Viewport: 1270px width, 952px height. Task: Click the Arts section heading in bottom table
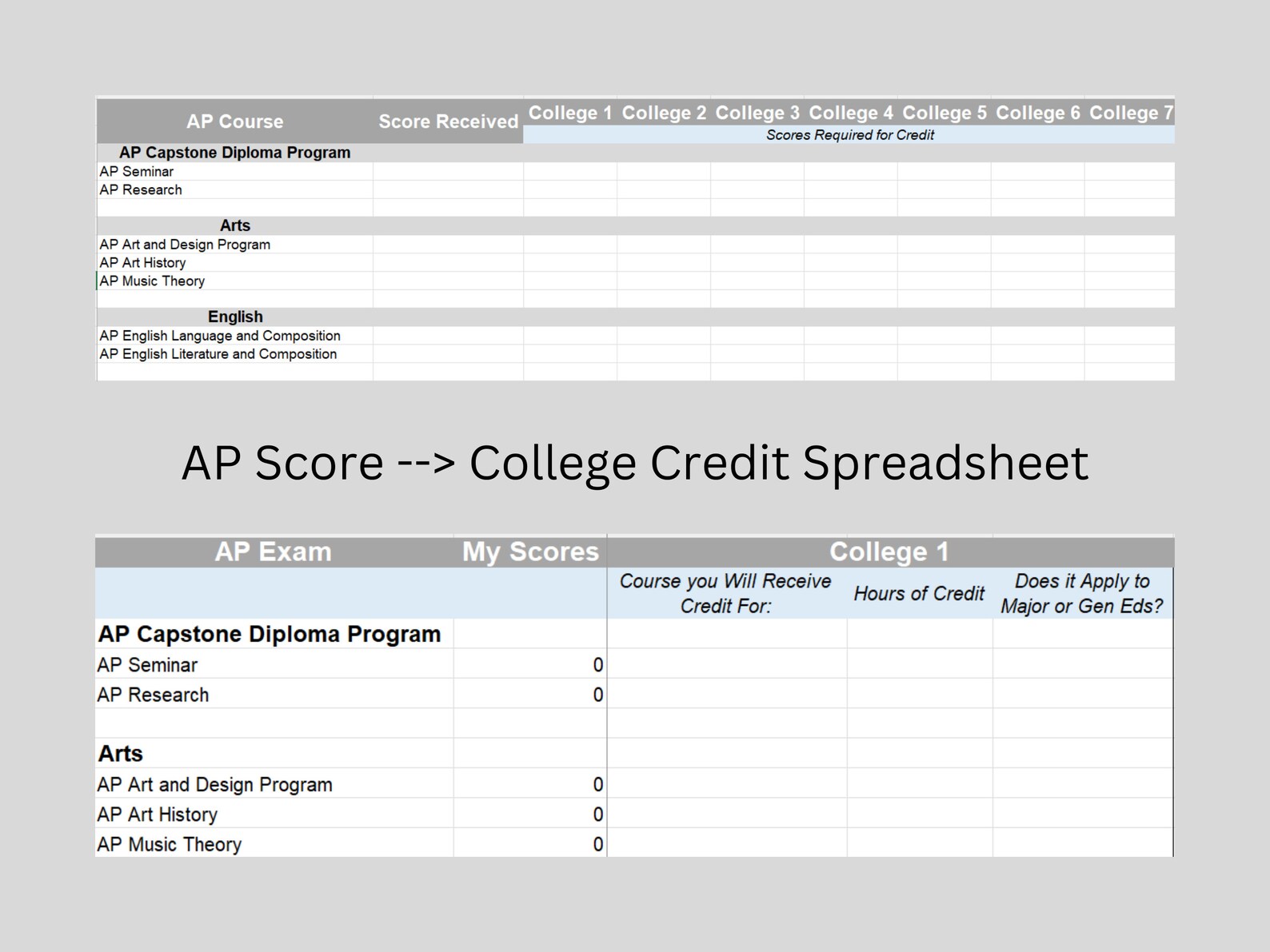point(121,753)
